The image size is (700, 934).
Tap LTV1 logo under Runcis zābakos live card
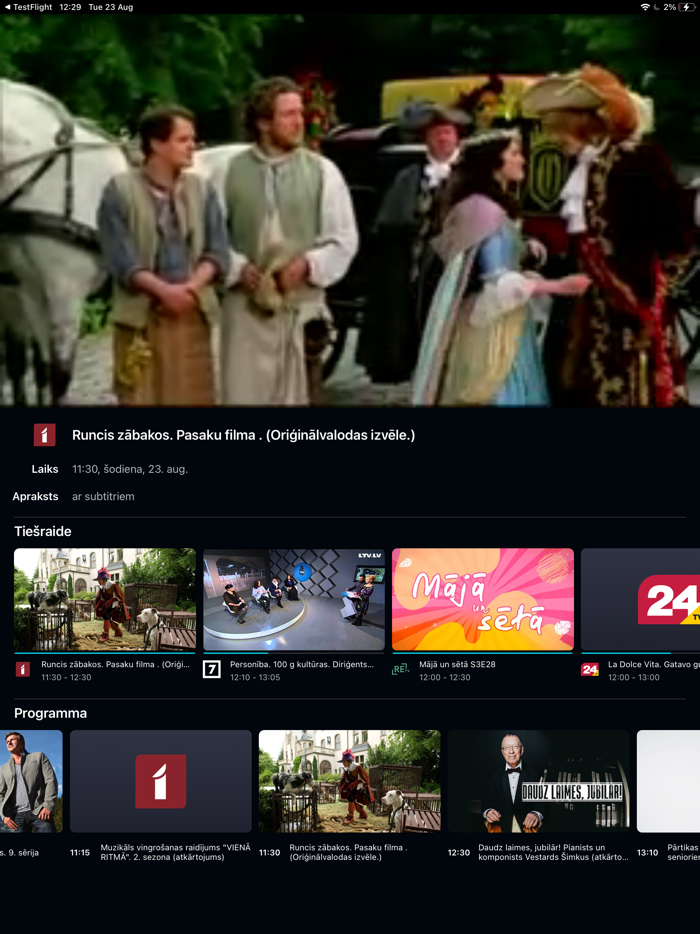(x=23, y=670)
